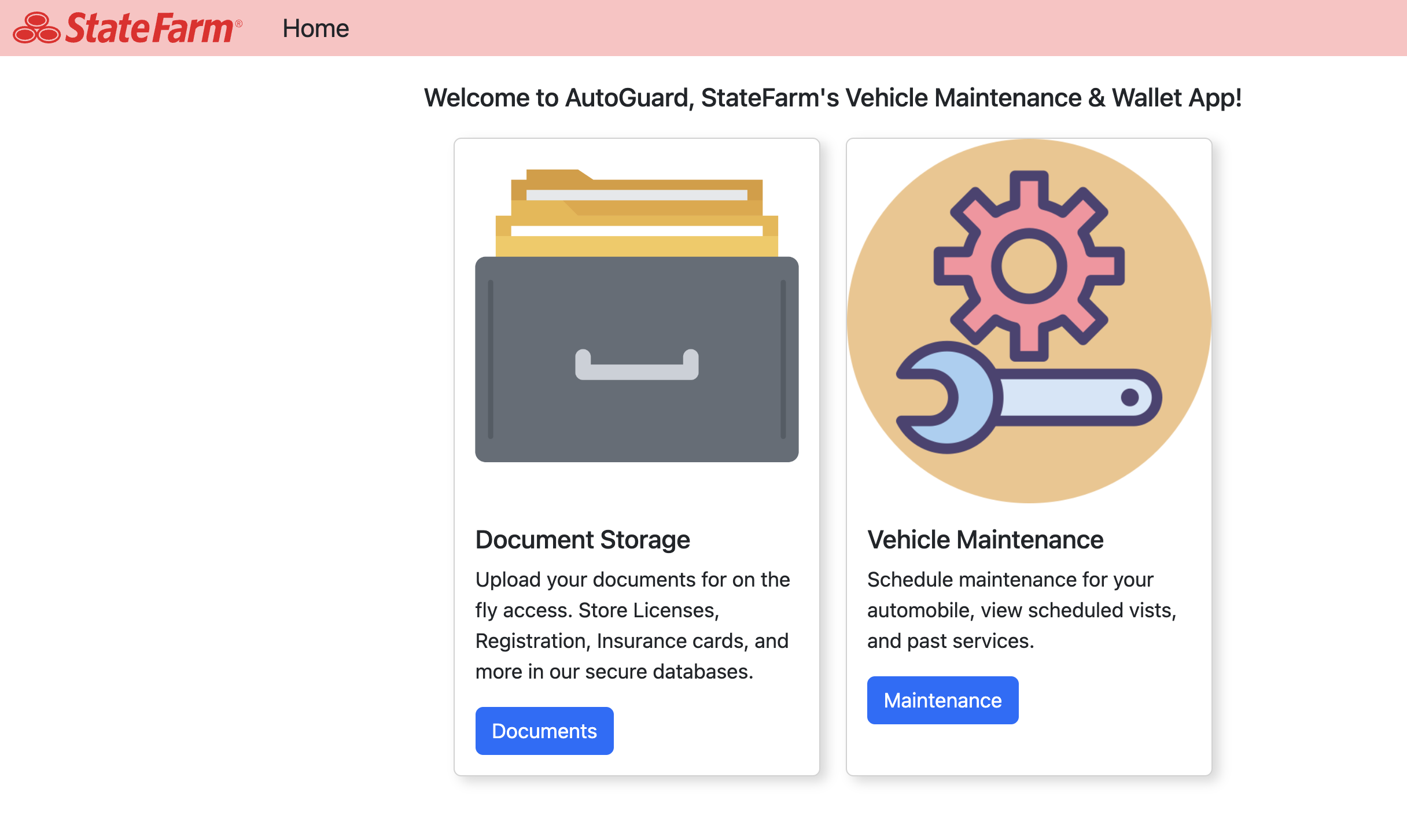Click the Welcome to AutoGuard heading
The image size is (1407, 840).
tap(833, 97)
